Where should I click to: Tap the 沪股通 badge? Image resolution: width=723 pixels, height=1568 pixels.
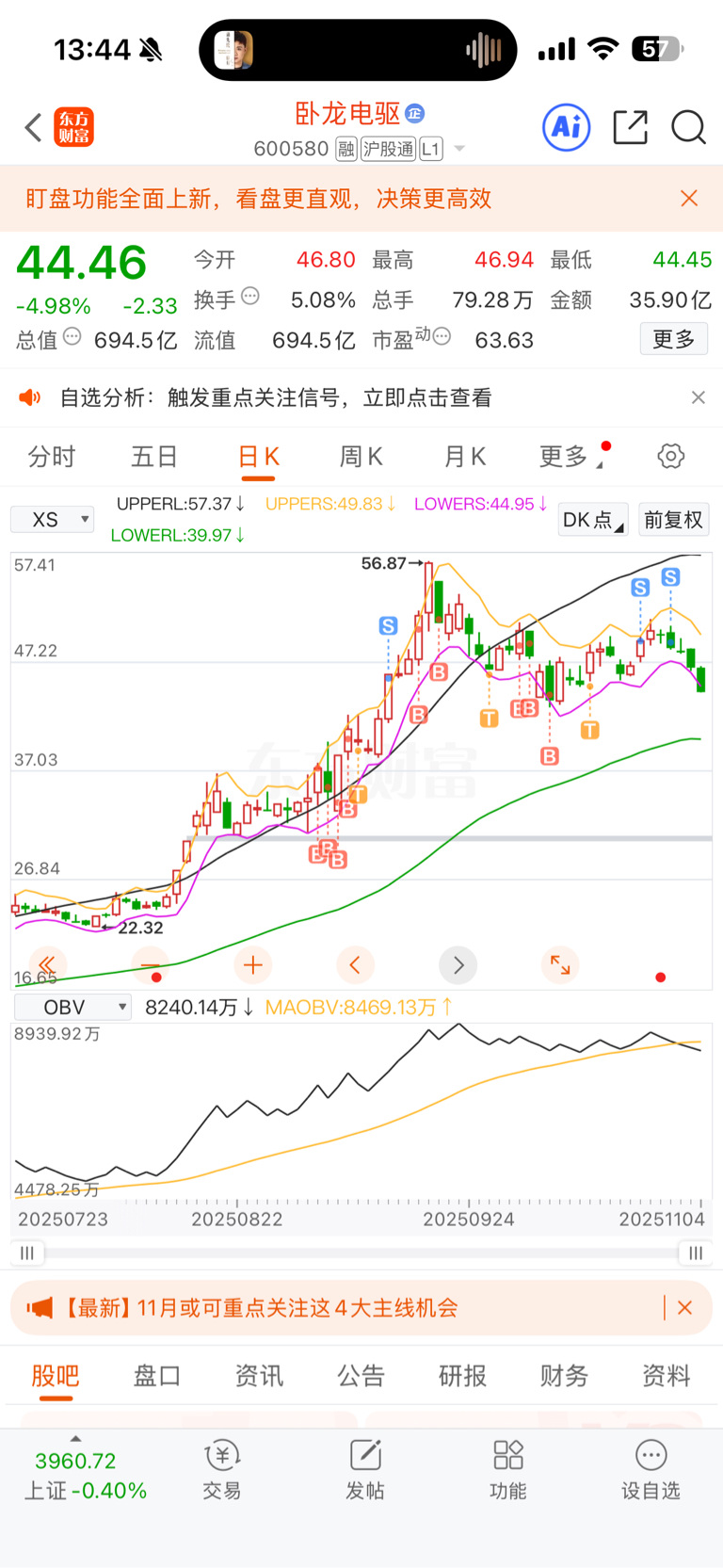388,149
